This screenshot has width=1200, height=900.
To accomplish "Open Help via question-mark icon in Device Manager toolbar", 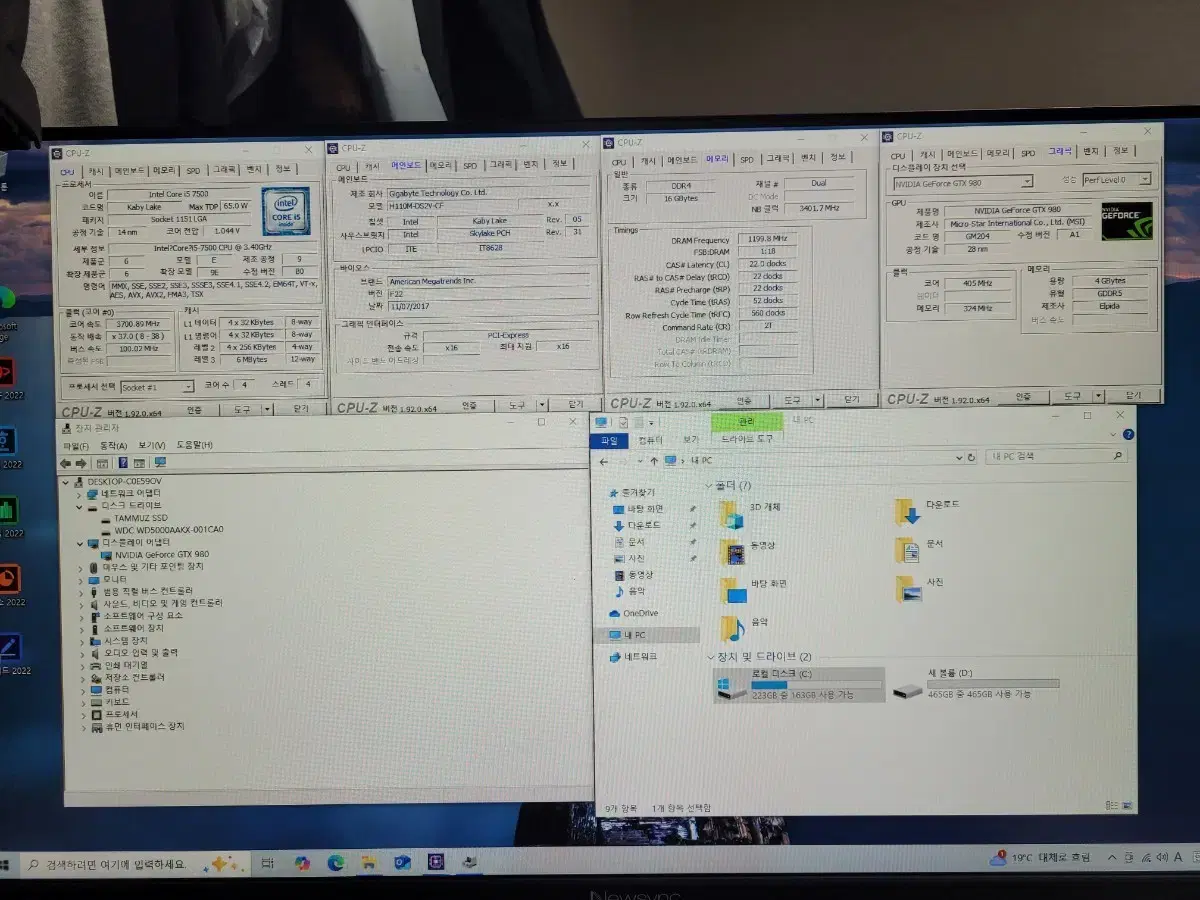I will [122, 462].
